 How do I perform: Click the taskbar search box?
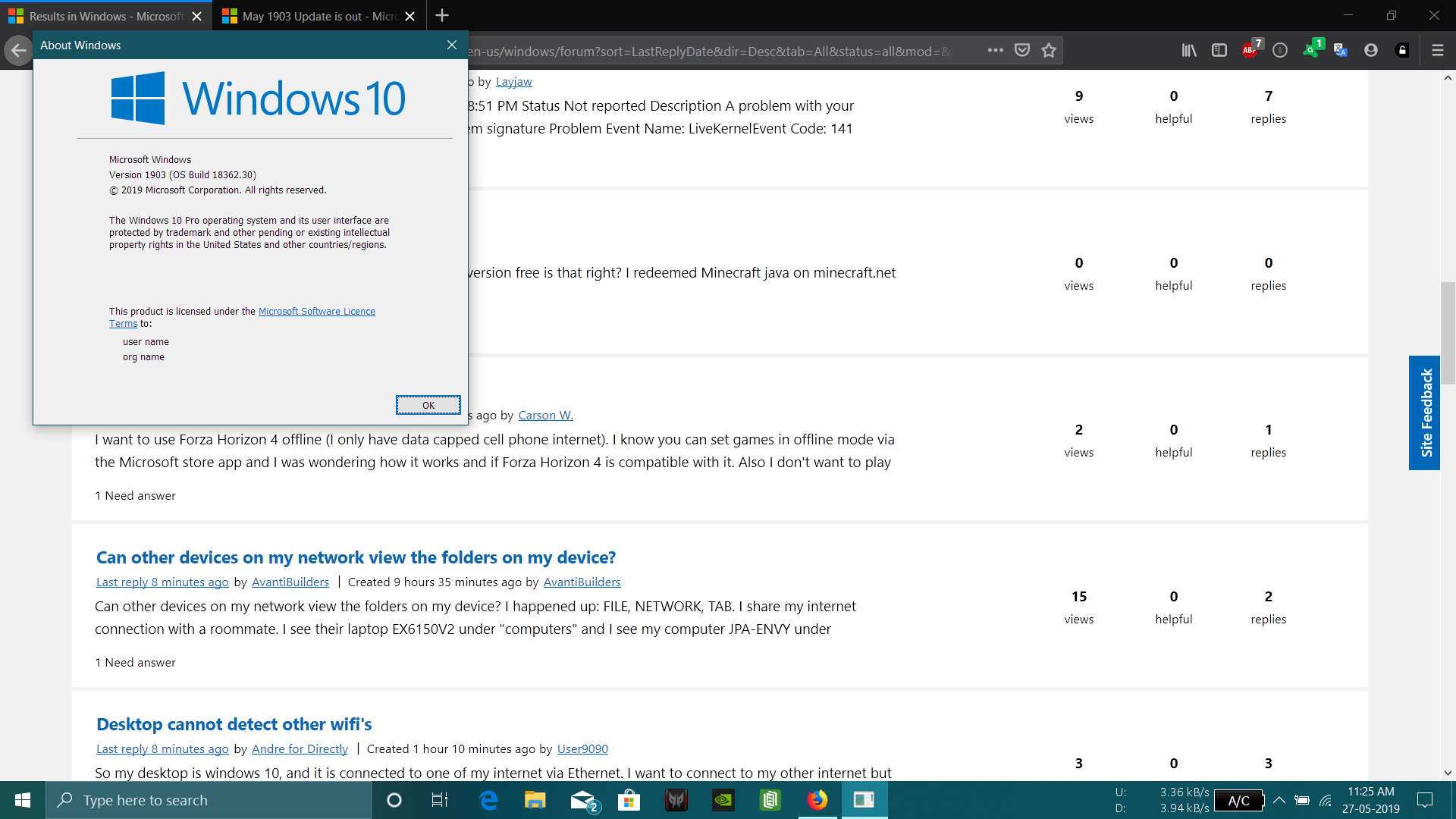point(209,800)
